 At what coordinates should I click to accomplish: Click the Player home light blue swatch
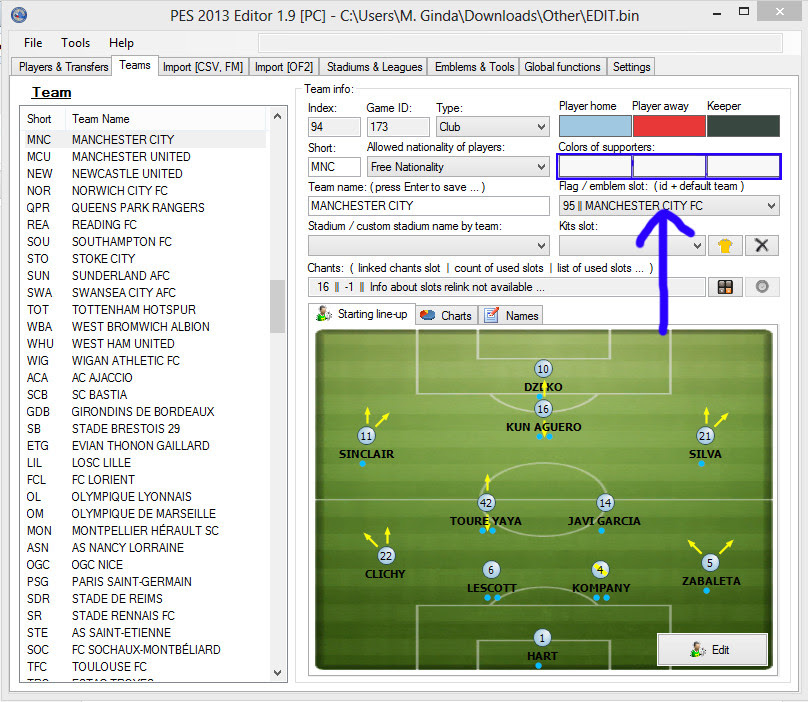point(595,126)
